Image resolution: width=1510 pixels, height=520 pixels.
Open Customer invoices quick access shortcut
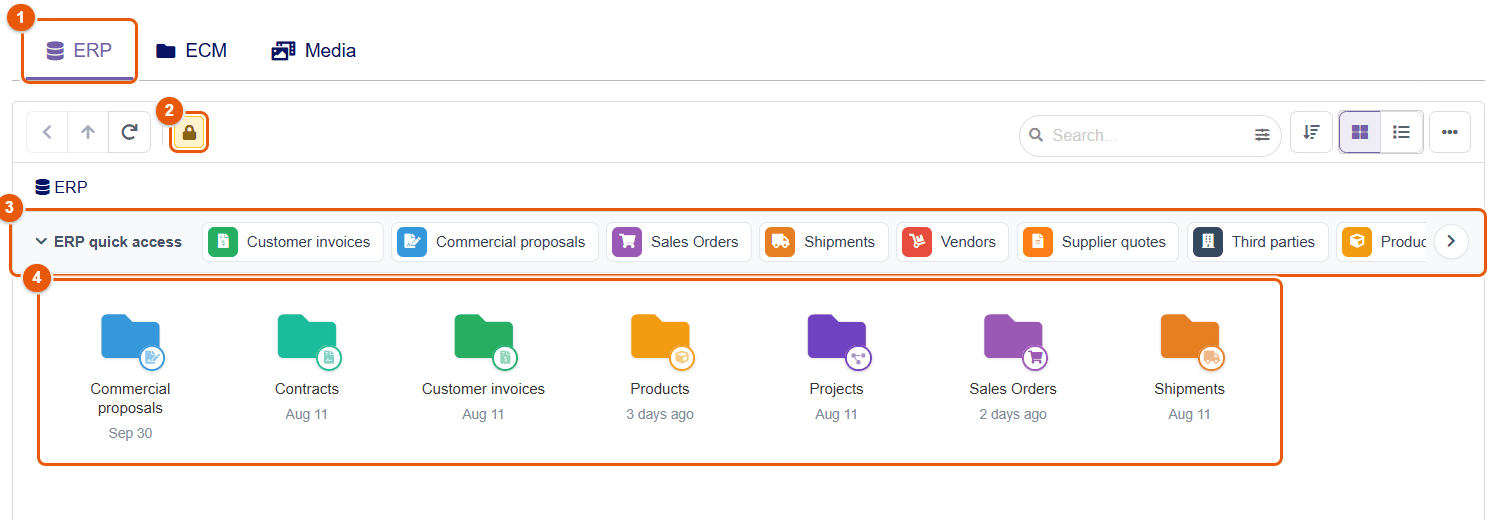pos(293,241)
